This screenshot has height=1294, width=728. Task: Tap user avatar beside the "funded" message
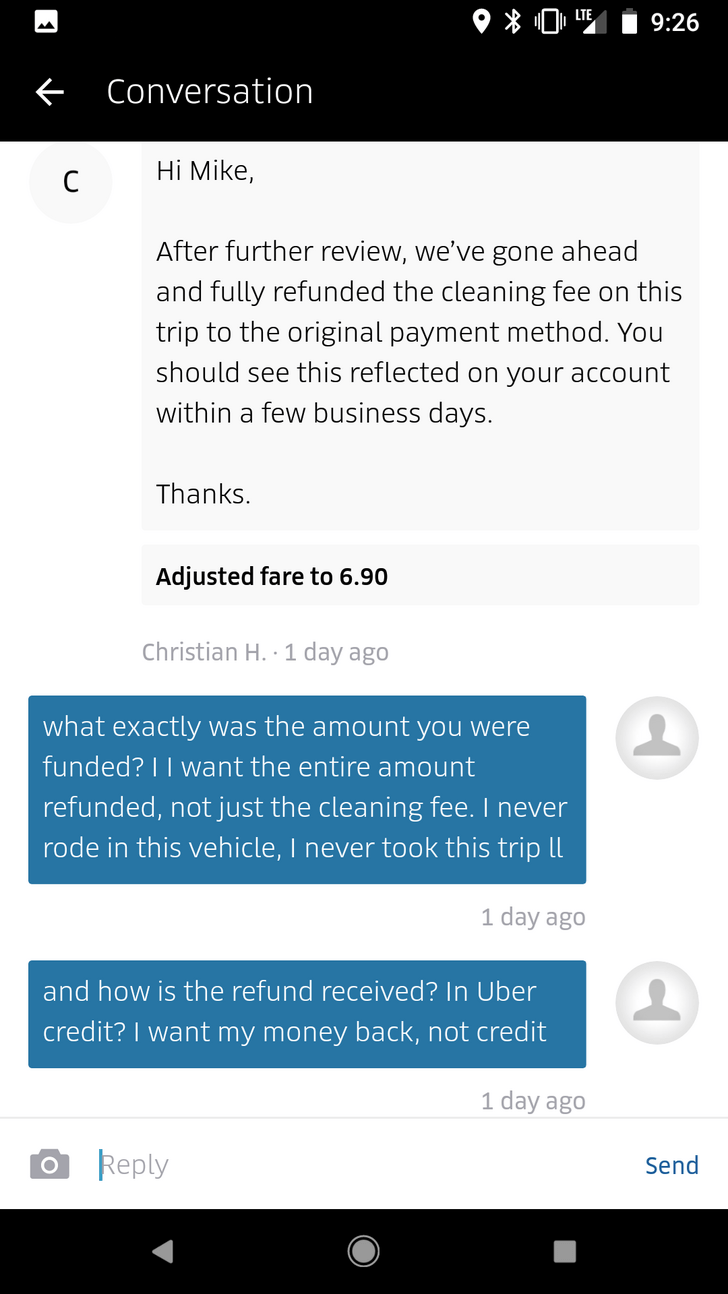(656, 737)
